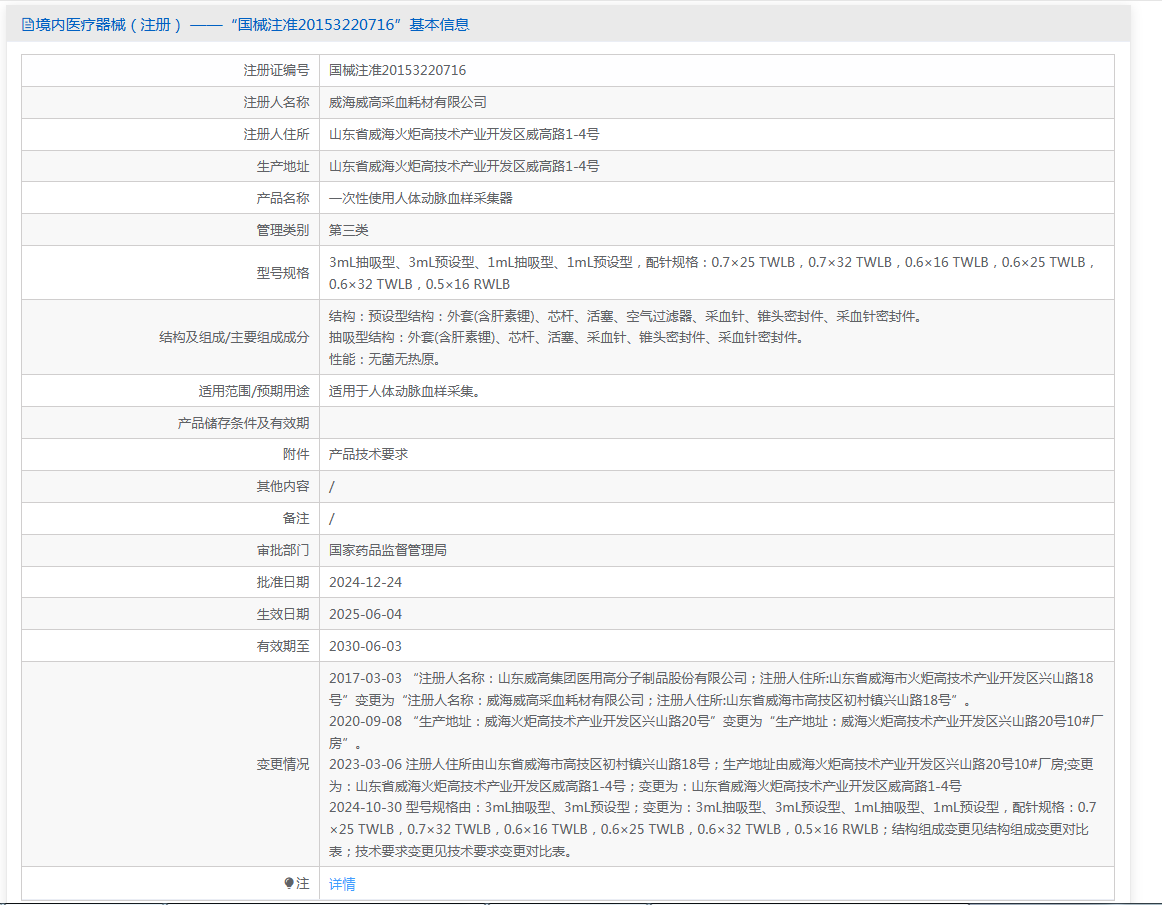Click the document icon before 境内医疗器械 title
This screenshot has height=905, width=1162.
point(27,25)
